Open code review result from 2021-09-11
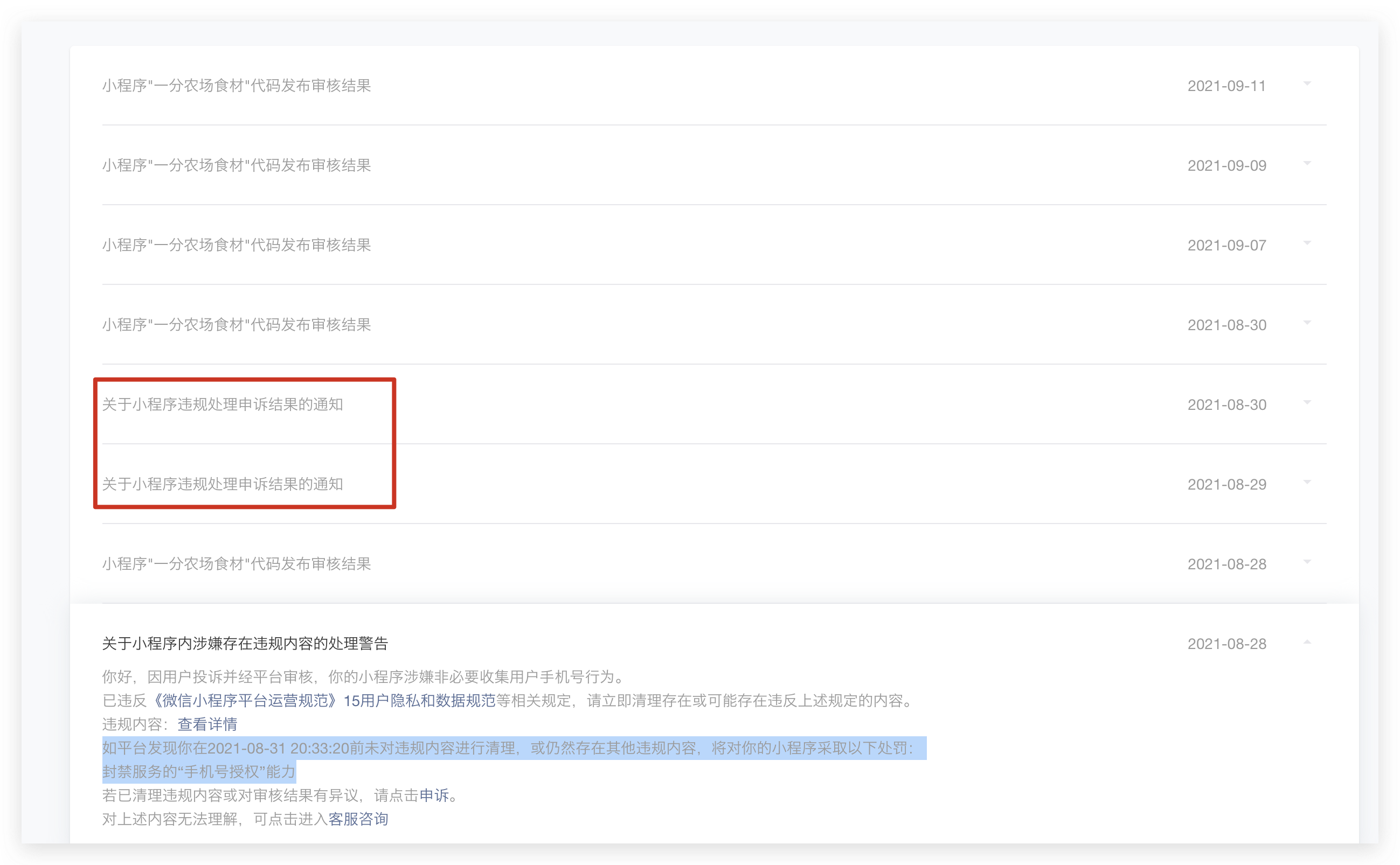The image size is (1400, 865). coord(237,86)
